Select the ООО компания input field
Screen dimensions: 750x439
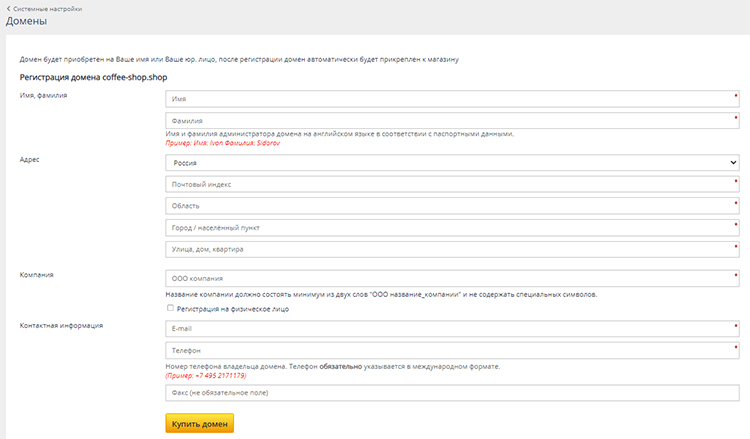[451, 278]
